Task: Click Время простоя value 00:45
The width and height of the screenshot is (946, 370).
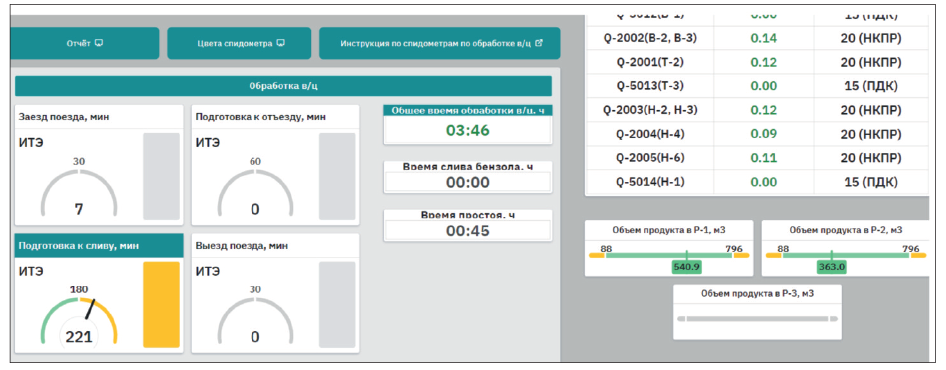Action: pos(468,230)
